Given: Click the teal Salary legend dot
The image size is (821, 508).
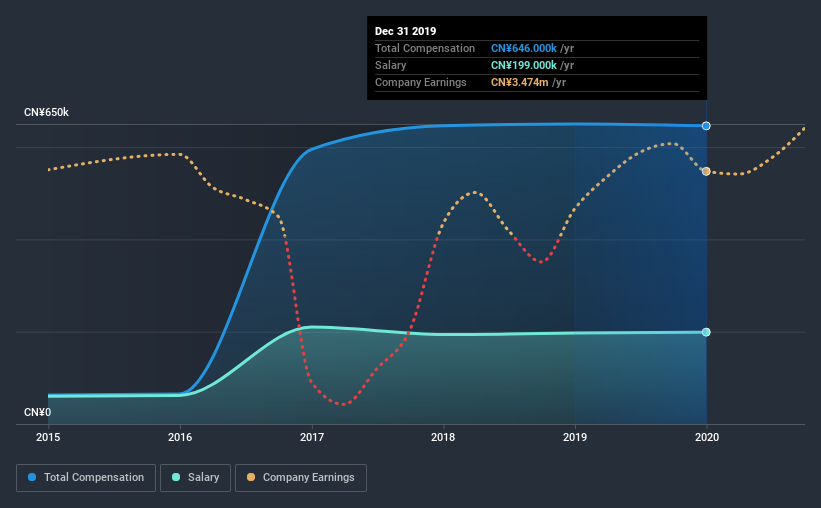Looking at the screenshot, I should 176,477.
